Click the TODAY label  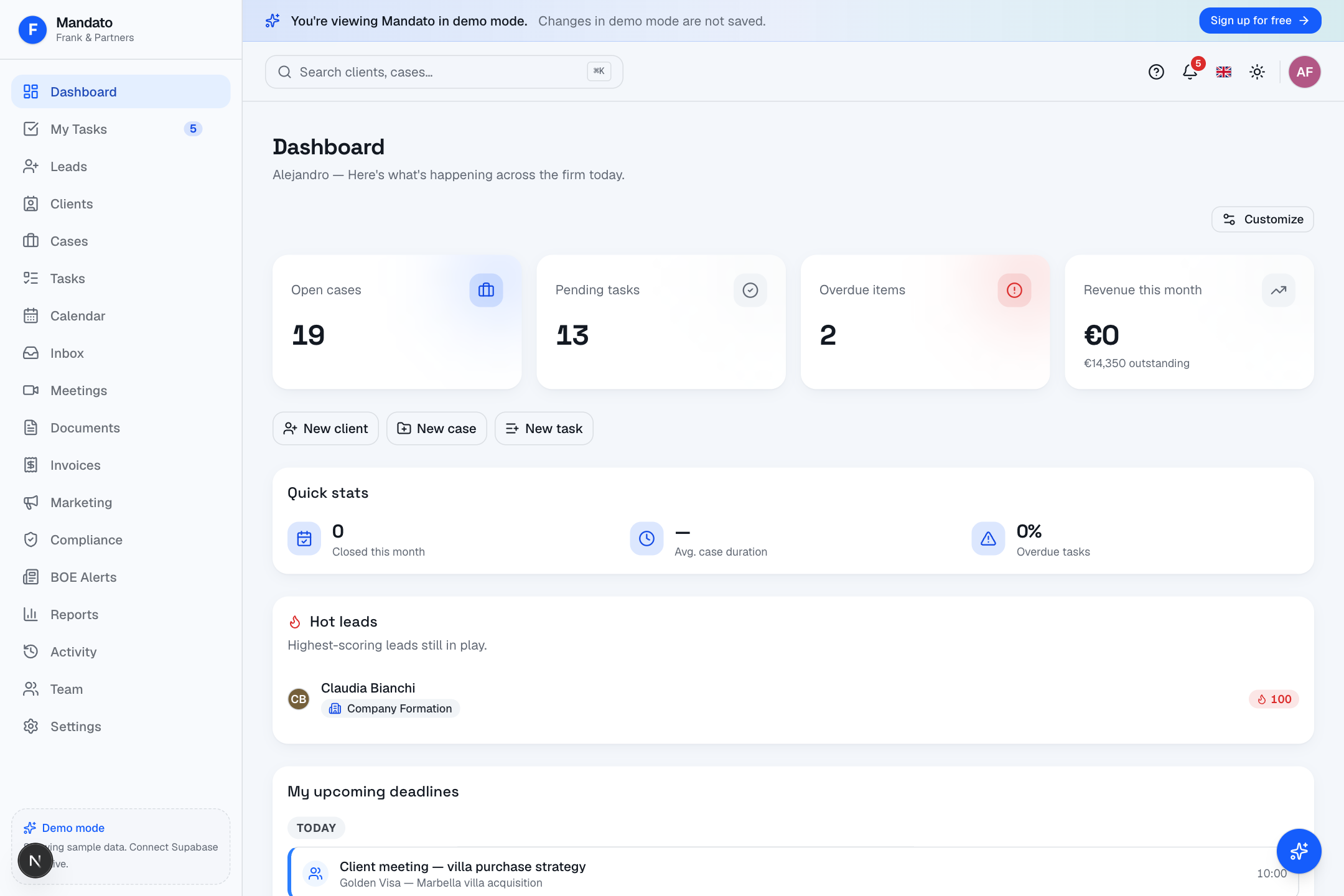[x=316, y=828]
